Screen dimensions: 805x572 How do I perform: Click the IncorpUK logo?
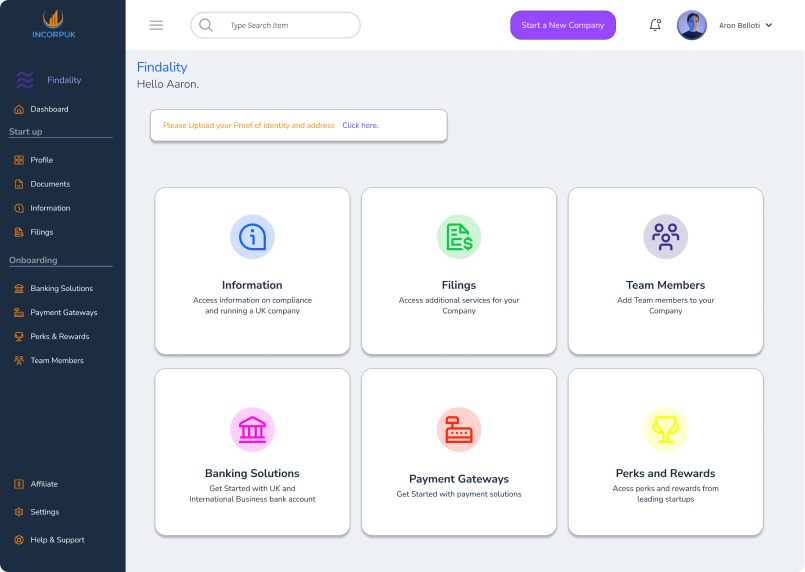pyautogui.click(x=53, y=24)
